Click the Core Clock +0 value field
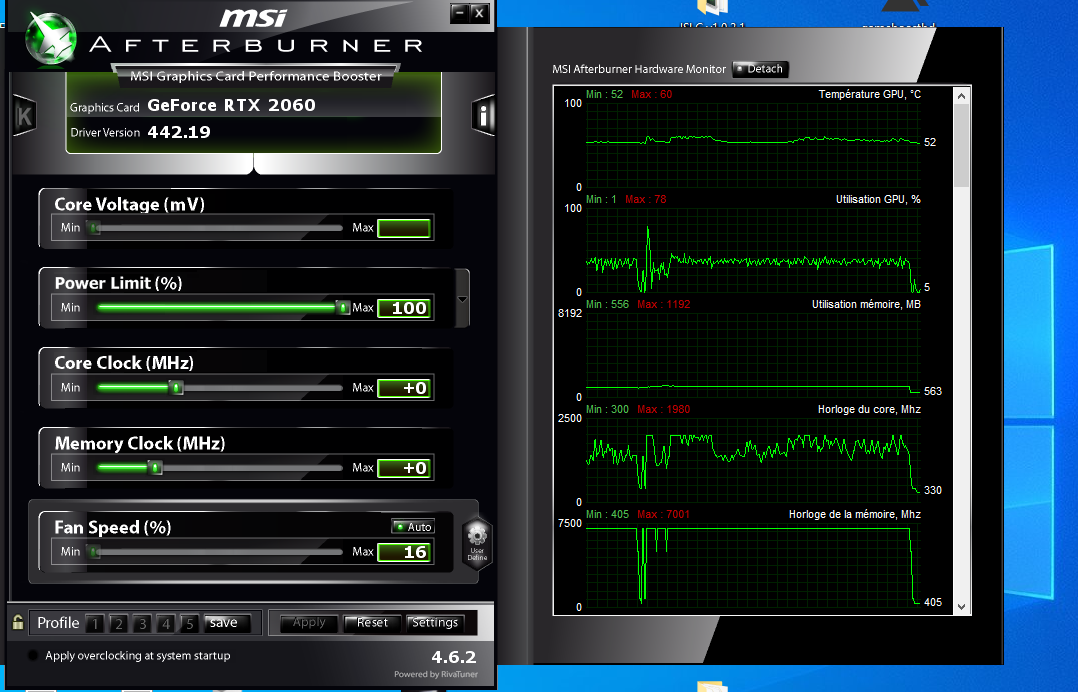This screenshot has width=1078, height=692. [404, 388]
